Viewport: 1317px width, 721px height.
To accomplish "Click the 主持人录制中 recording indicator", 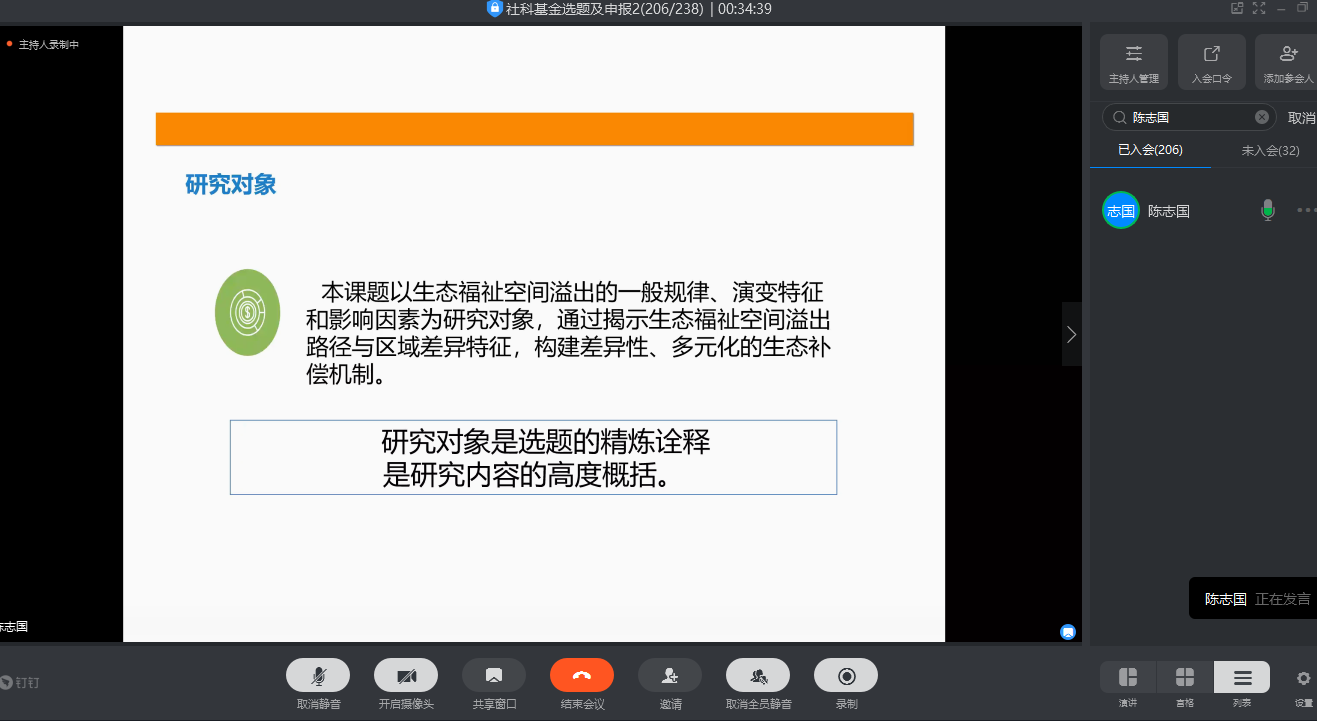I will [x=43, y=44].
